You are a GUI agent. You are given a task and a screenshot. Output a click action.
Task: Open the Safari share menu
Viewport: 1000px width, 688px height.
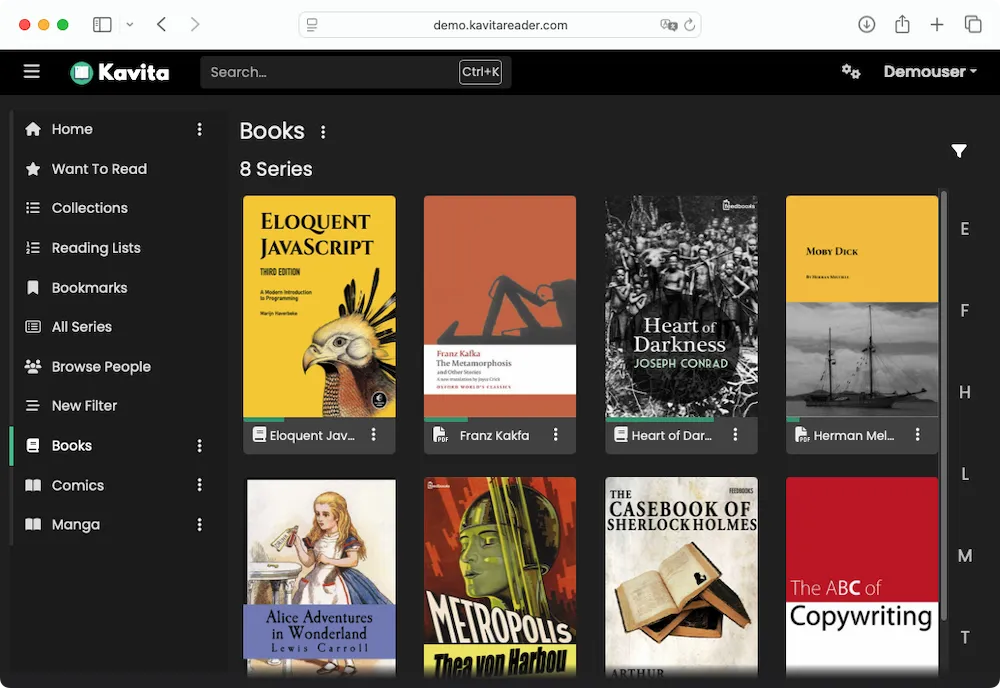(902, 25)
